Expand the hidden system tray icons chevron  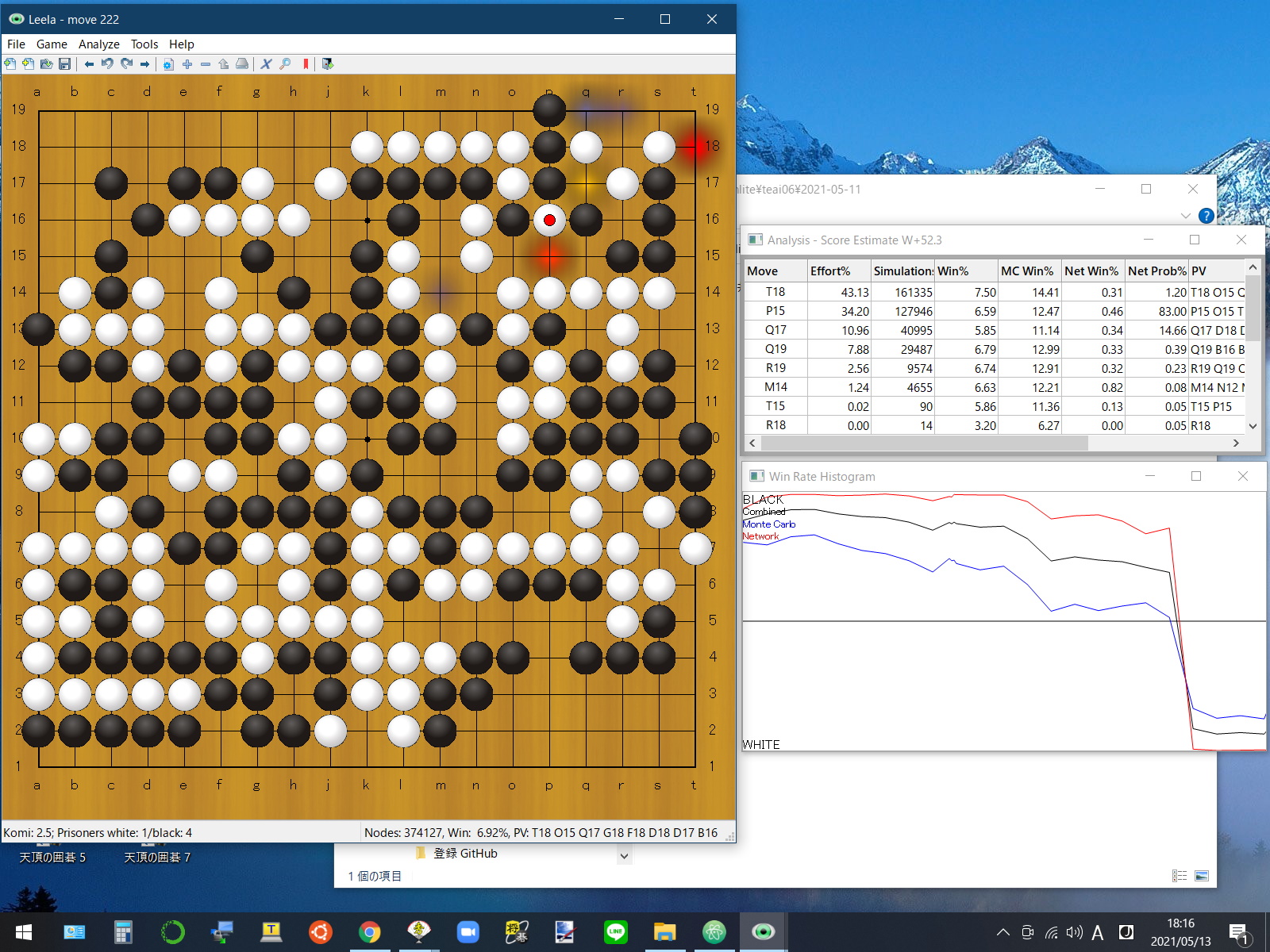click(1003, 932)
